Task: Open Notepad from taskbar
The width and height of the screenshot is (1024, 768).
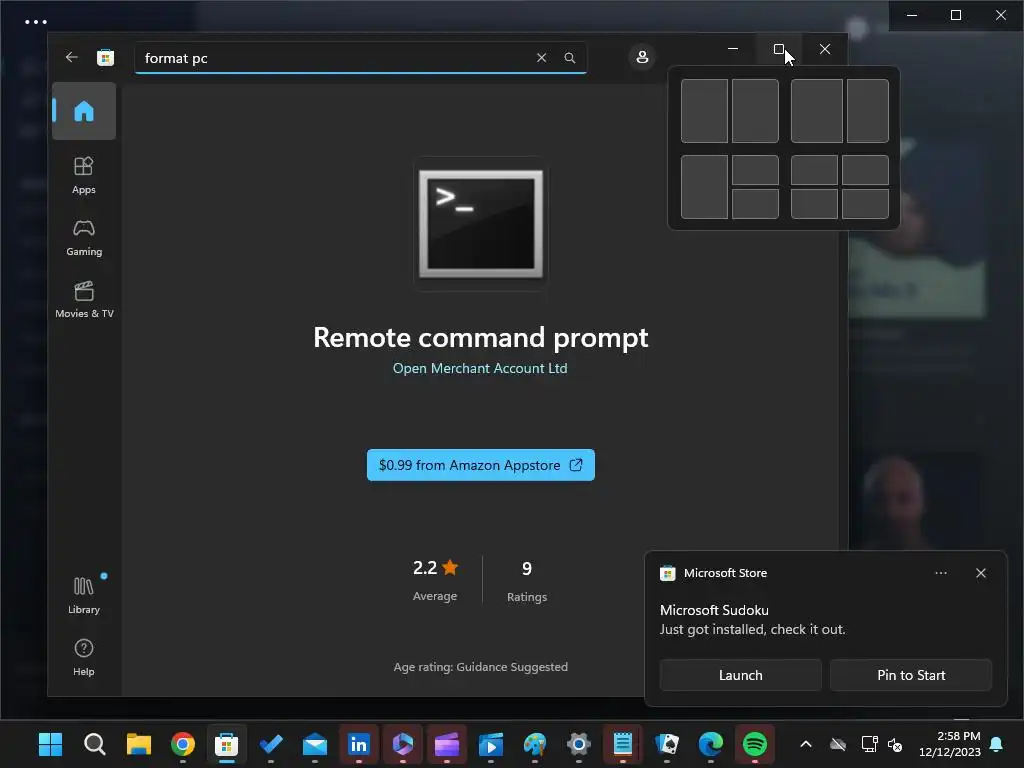Action: point(622,744)
